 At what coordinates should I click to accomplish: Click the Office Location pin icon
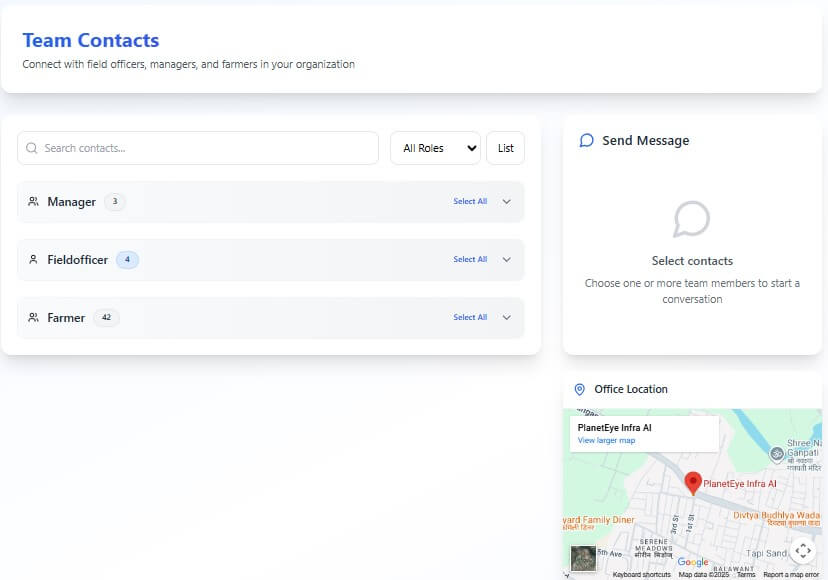point(580,389)
